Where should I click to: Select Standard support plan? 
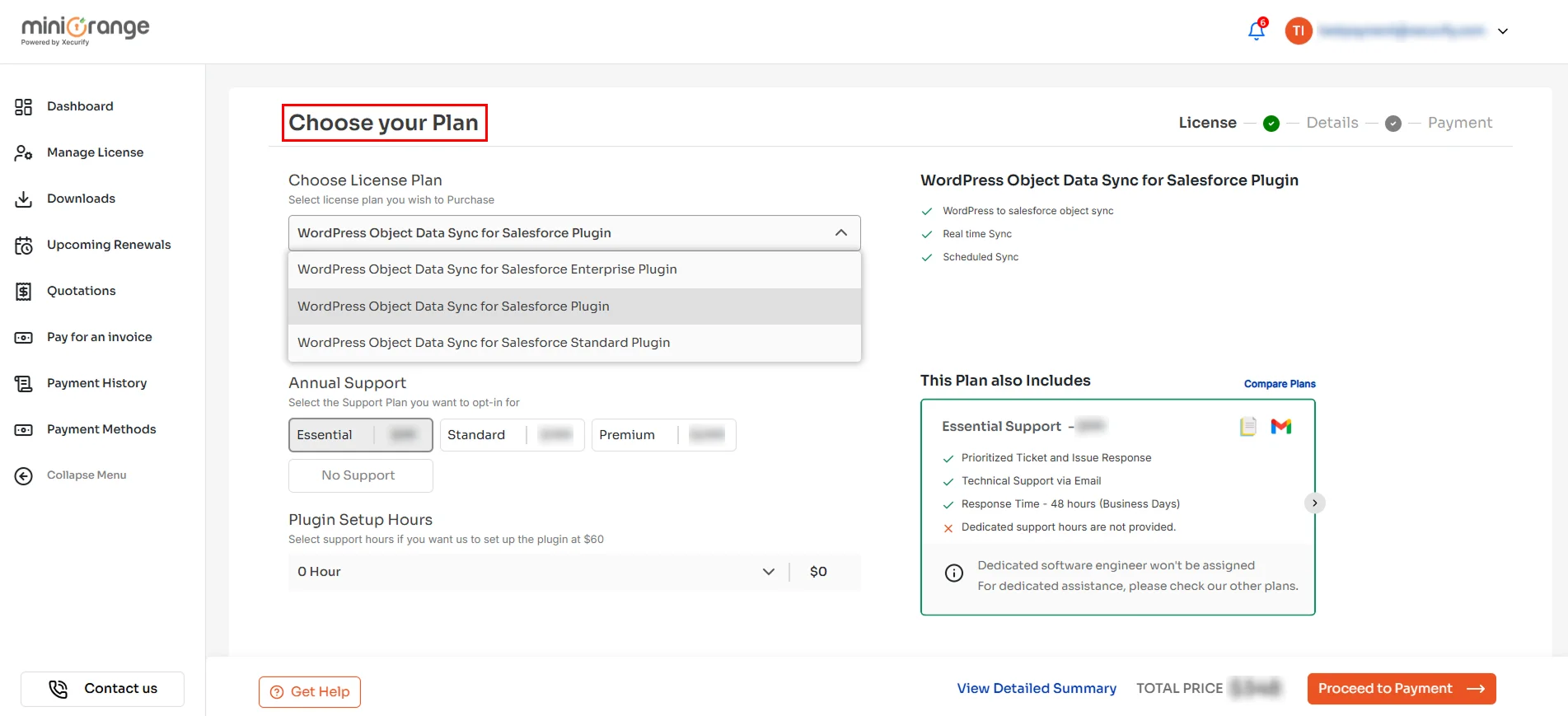click(x=513, y=435)
